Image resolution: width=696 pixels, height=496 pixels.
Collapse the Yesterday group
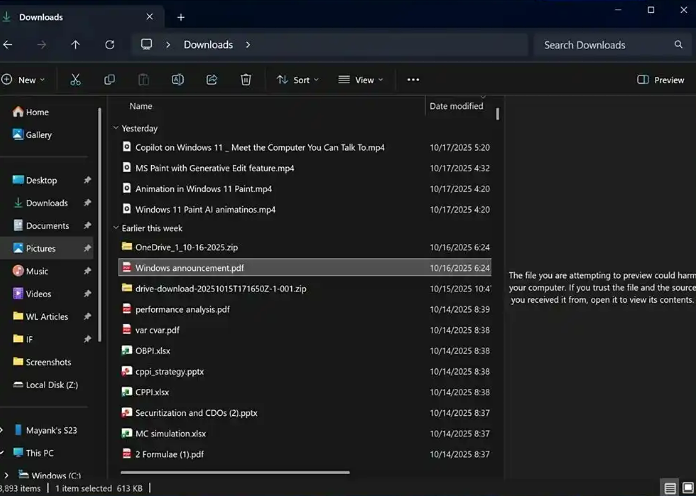point(116,128)
